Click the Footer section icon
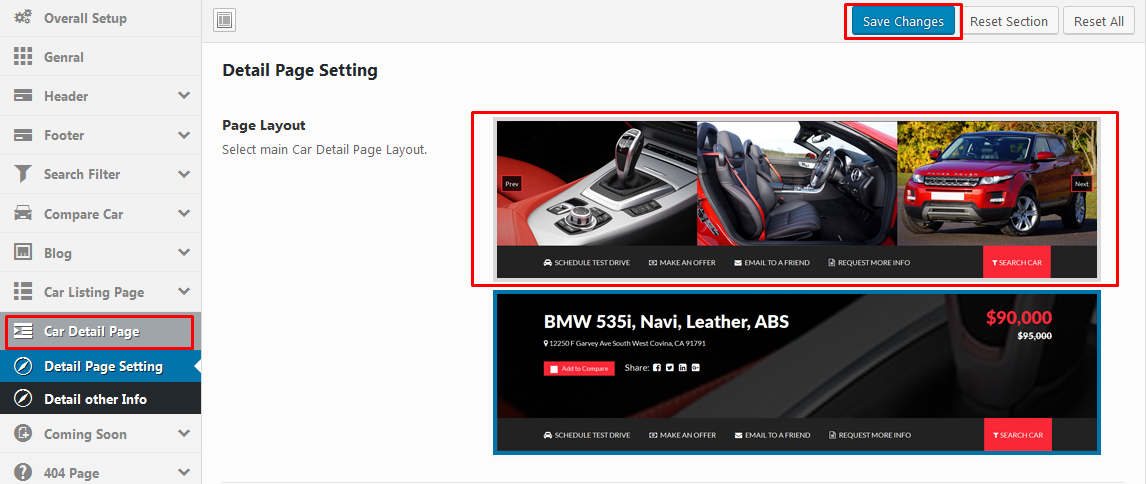 [x=23, y=135]
